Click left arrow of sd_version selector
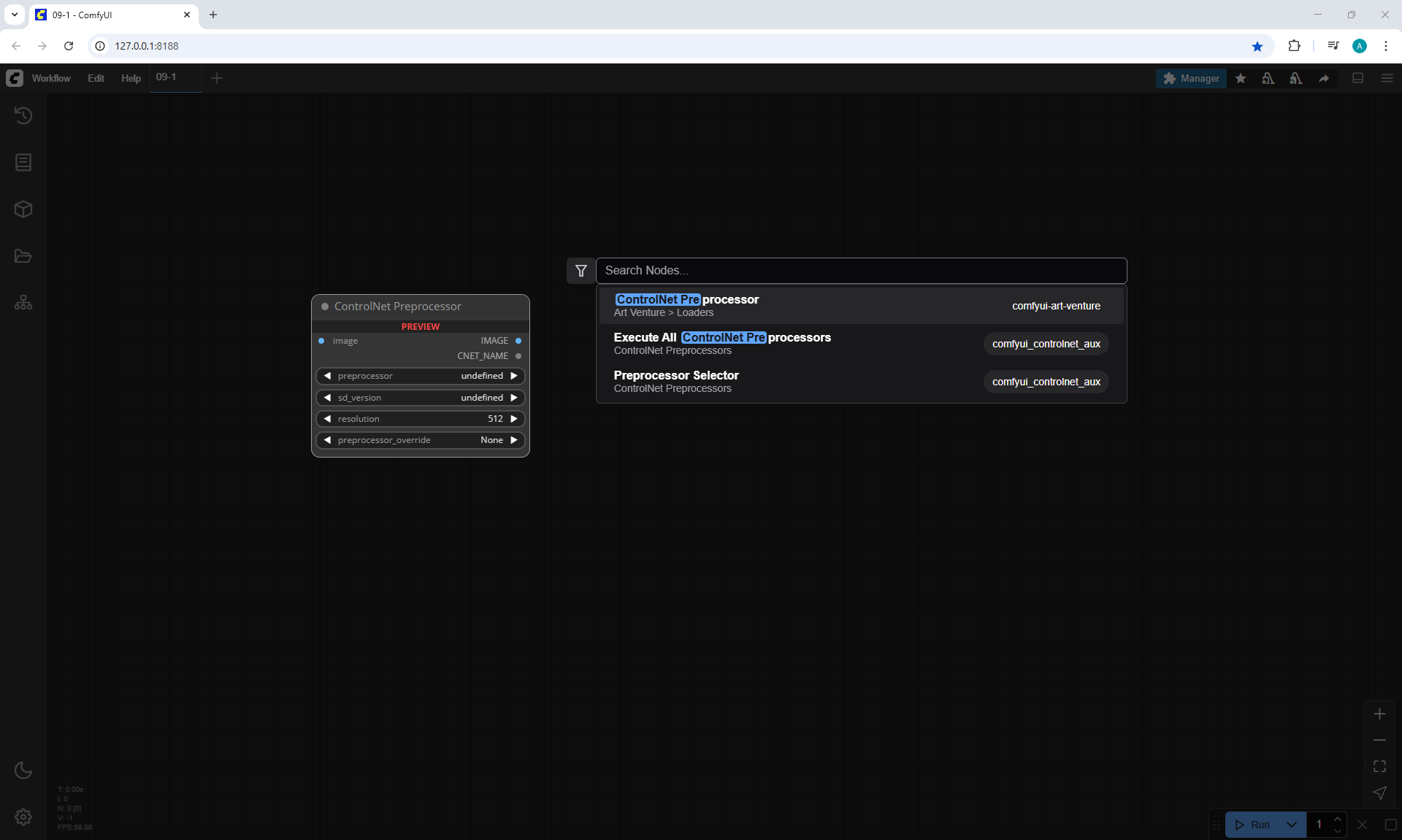 tap(327, 398)
